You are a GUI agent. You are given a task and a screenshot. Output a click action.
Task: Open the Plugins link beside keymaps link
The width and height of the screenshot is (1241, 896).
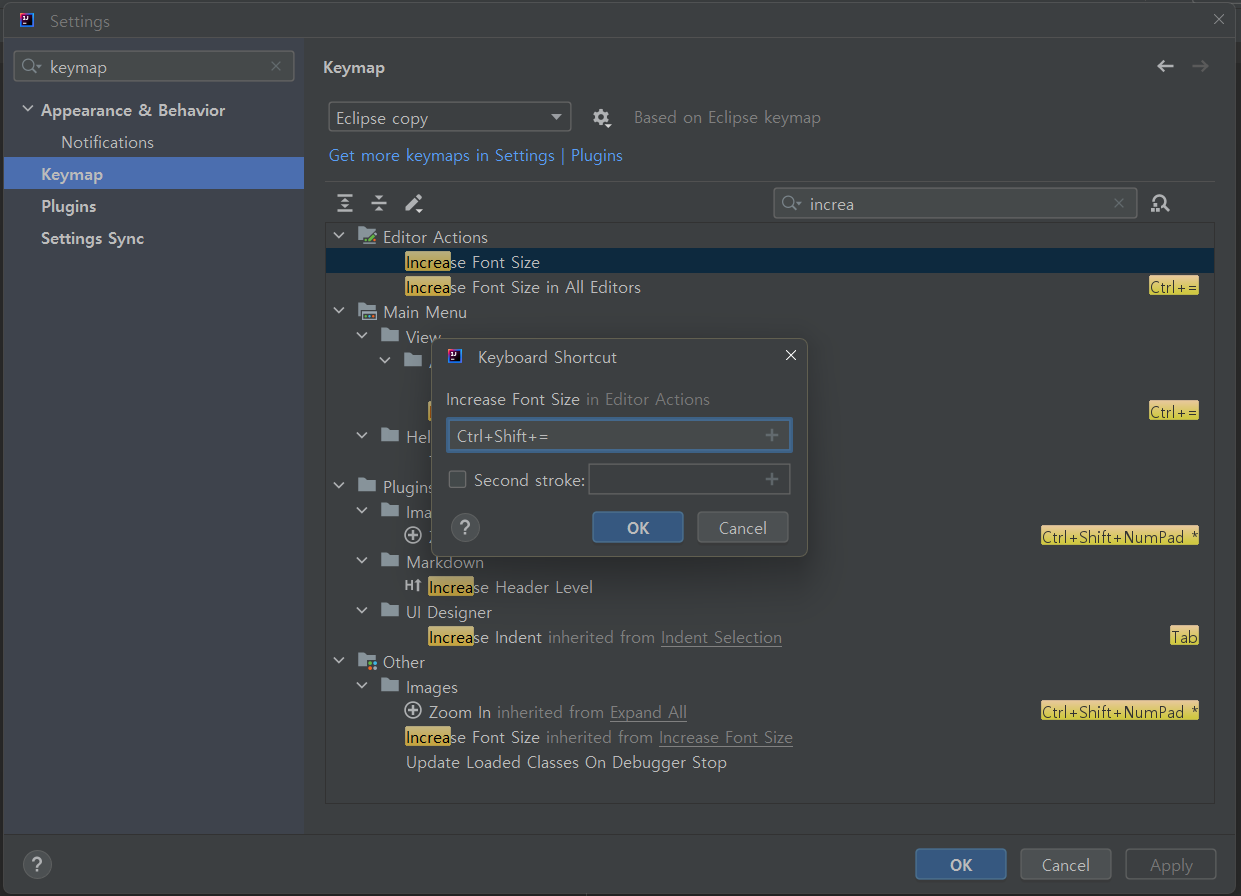click(597, 155)
